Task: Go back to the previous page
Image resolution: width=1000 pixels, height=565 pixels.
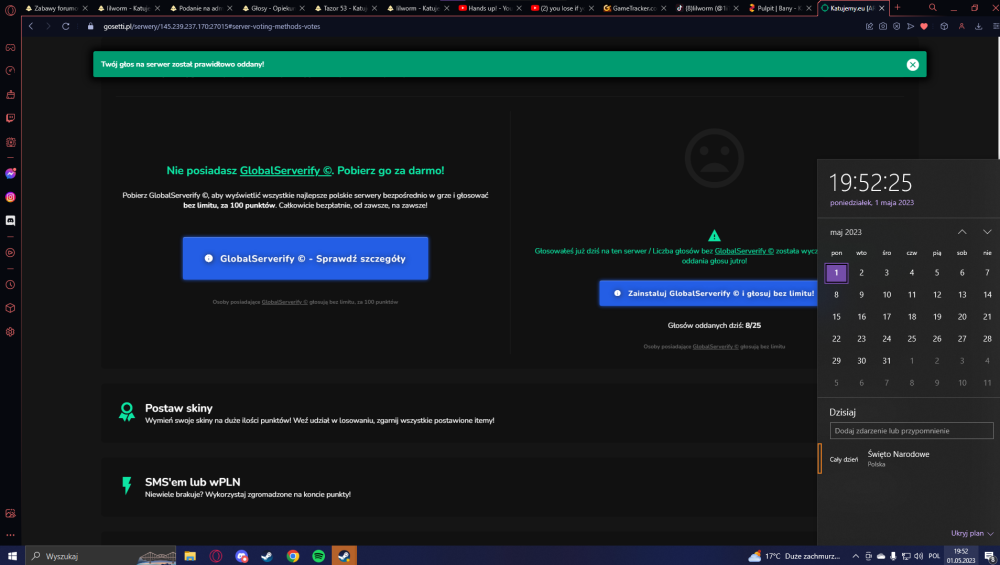Action: tap(31, 26)
